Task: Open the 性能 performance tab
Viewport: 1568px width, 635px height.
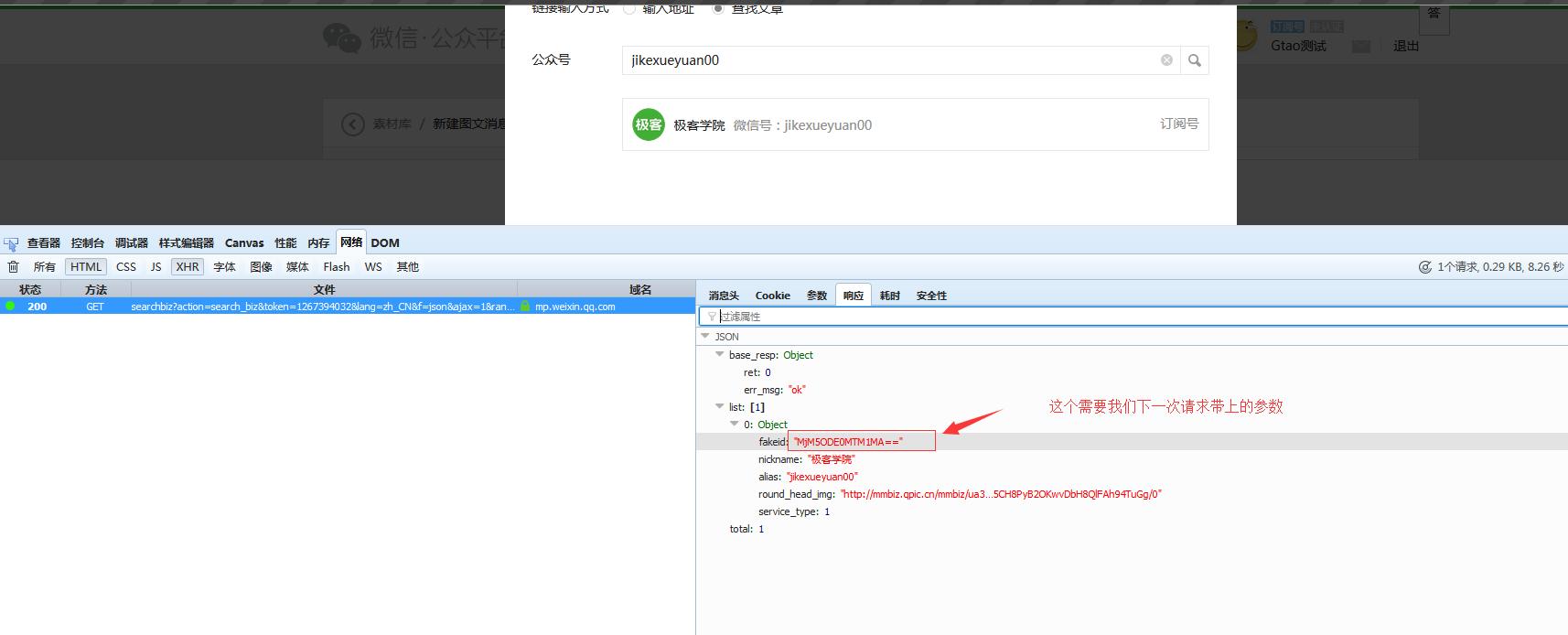Action: pyautogui.click(x=286, y=243)
